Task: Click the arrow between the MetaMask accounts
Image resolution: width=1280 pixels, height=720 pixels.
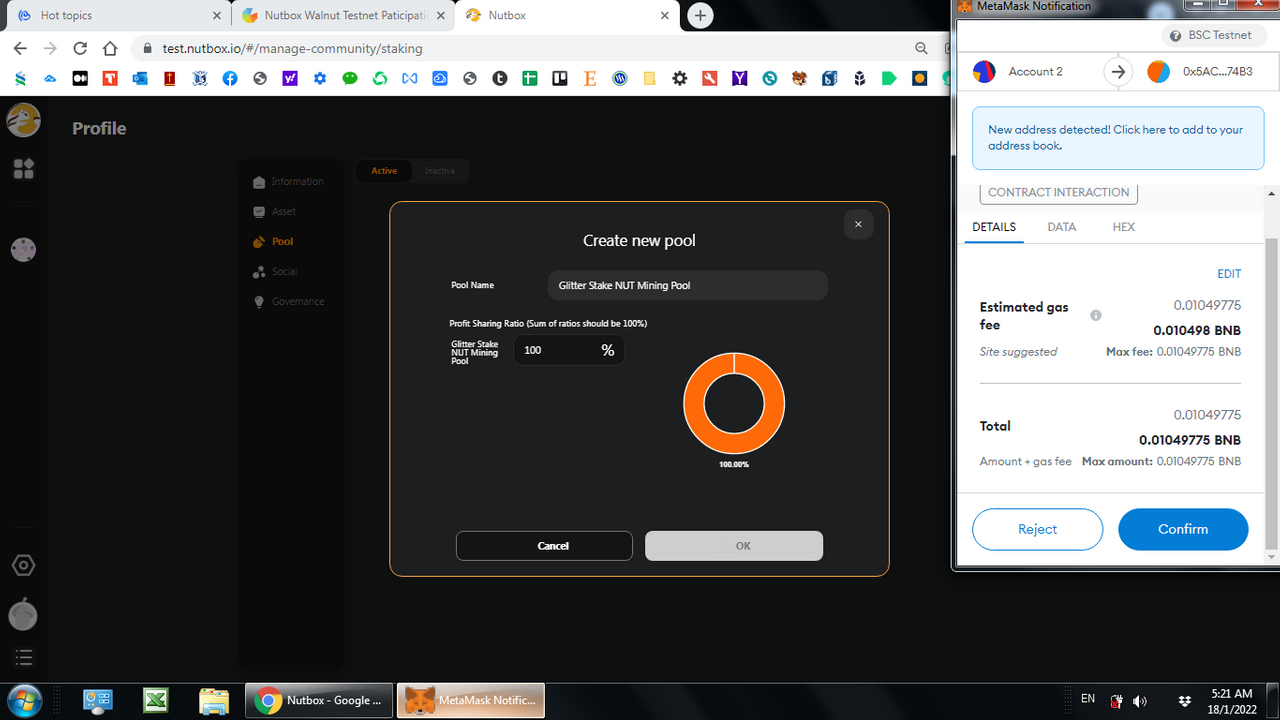Action: [1118, 72]
